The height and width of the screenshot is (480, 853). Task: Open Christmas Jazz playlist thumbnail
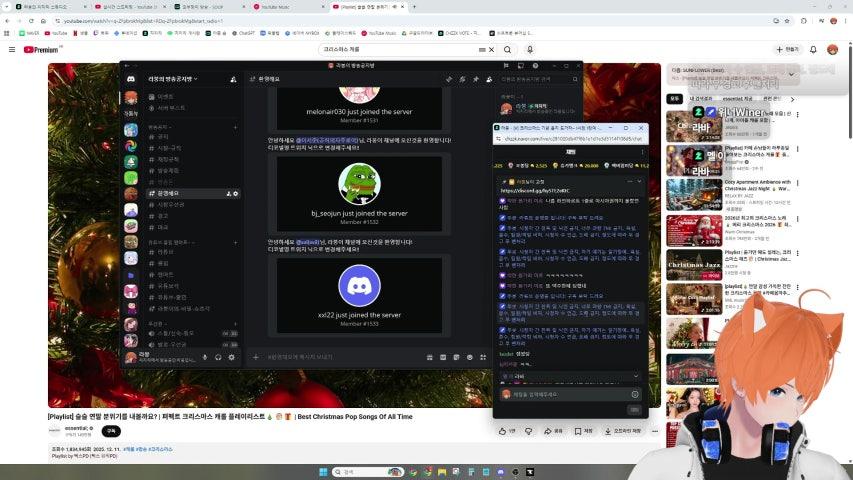[694, 265]
